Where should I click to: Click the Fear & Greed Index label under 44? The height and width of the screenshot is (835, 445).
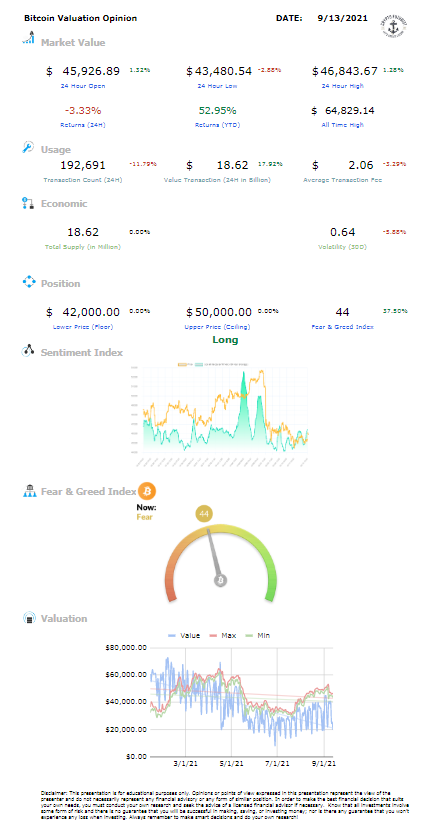pyautogui.click(x=343, y=326)
